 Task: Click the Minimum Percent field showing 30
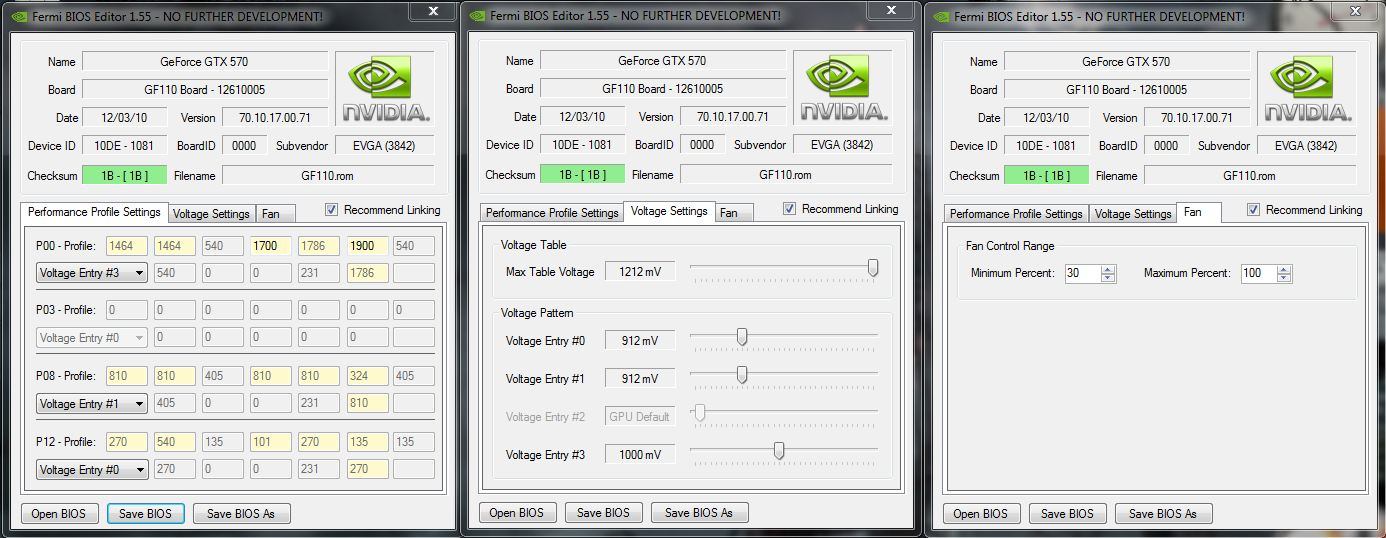tap(1083, 273)
